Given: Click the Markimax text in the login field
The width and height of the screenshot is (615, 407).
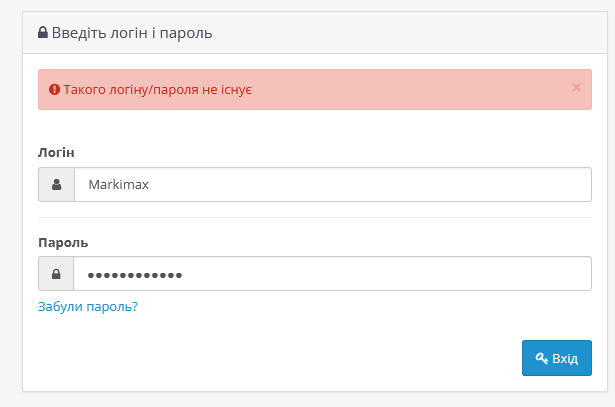Looking at the screenshot, I should pos(116,185).
